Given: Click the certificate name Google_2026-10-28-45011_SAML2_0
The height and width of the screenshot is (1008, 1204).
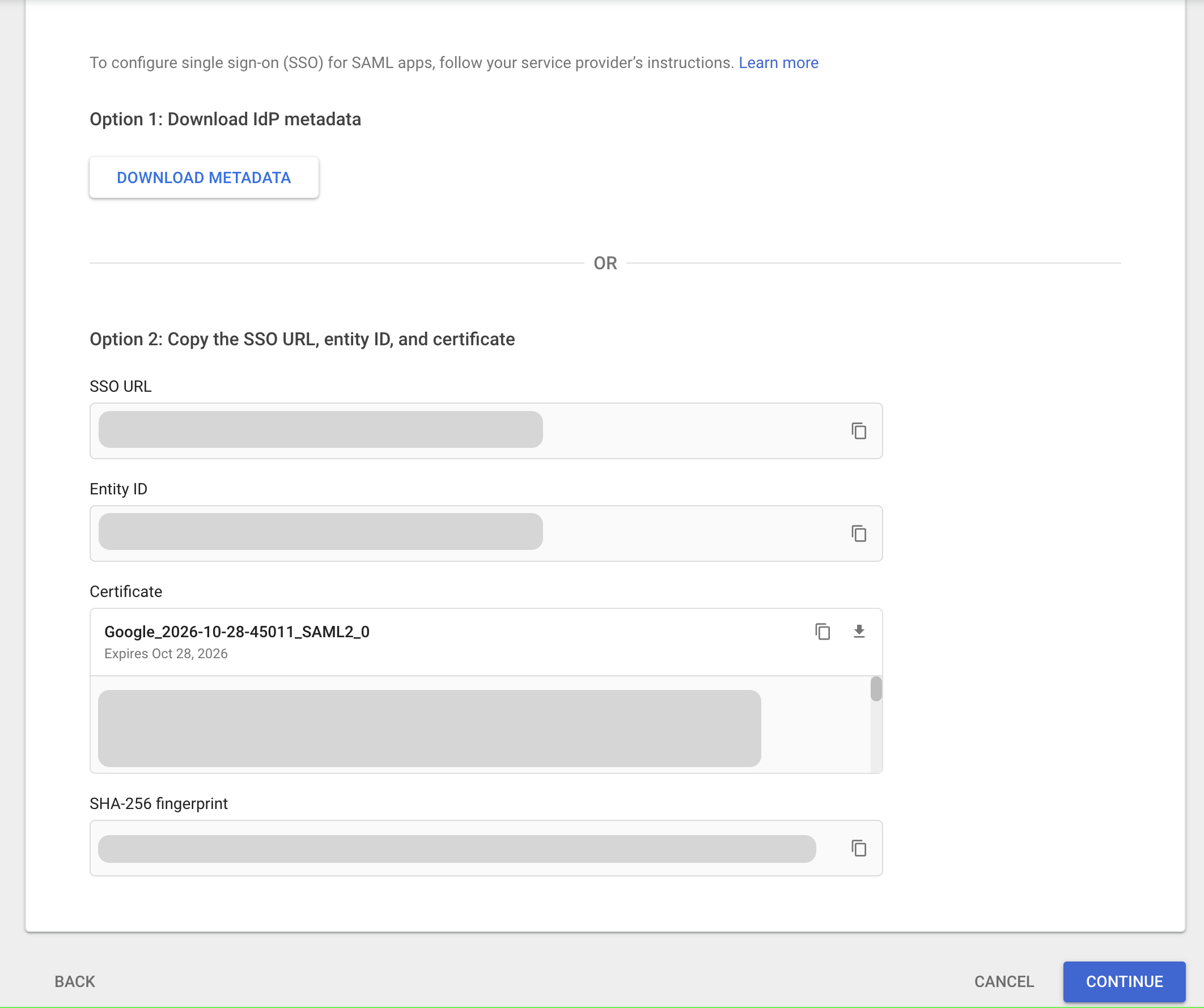Looking at the screenshot, I should [237, 632].
